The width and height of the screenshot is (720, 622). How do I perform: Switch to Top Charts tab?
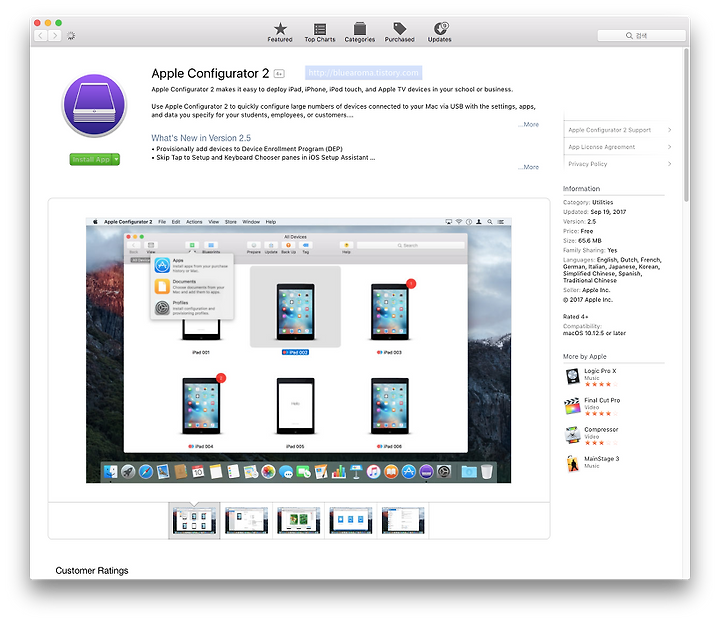(320, 33)
